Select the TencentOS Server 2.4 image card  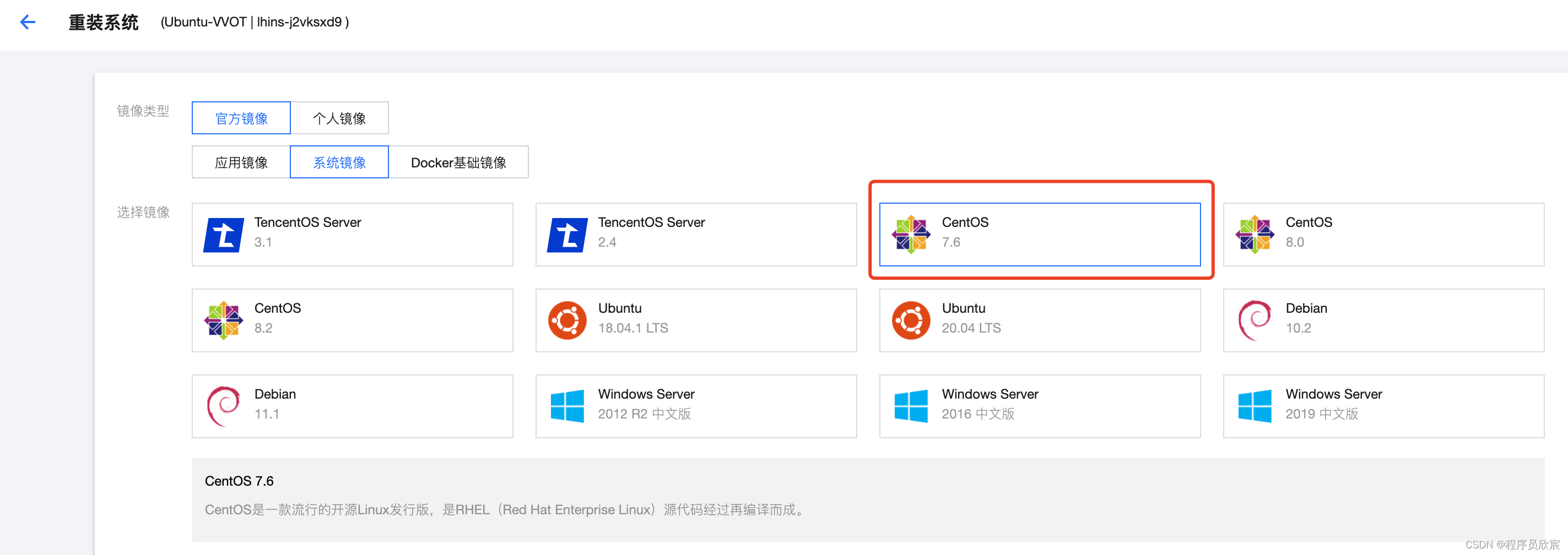pyautogui.click(x=696, y=233)
